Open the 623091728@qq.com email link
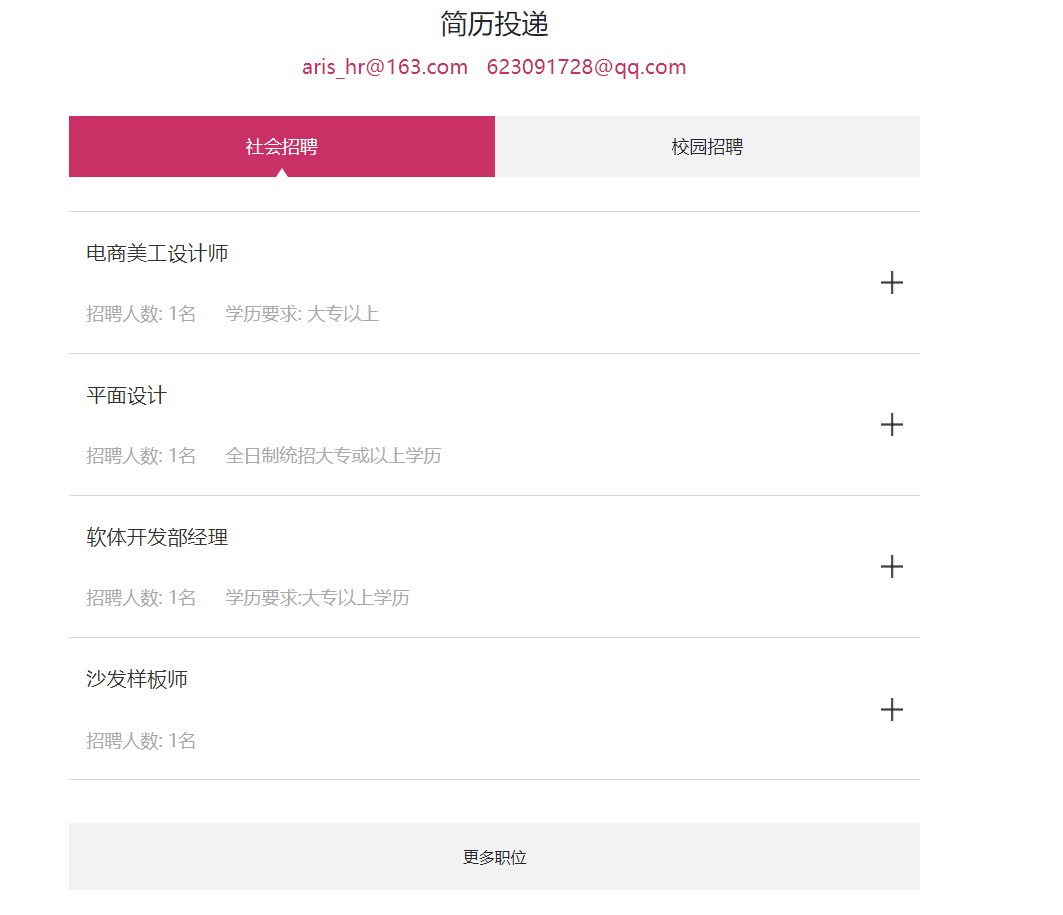The image size is (1063, 915). pyautogui.click(x=586, y=67)
